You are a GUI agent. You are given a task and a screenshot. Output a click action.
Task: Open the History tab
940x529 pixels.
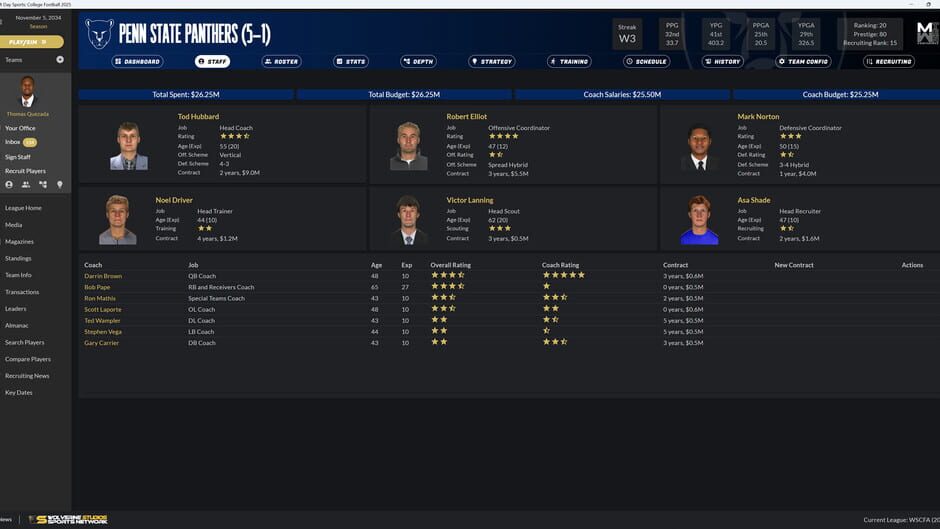(x=722, y=61)
